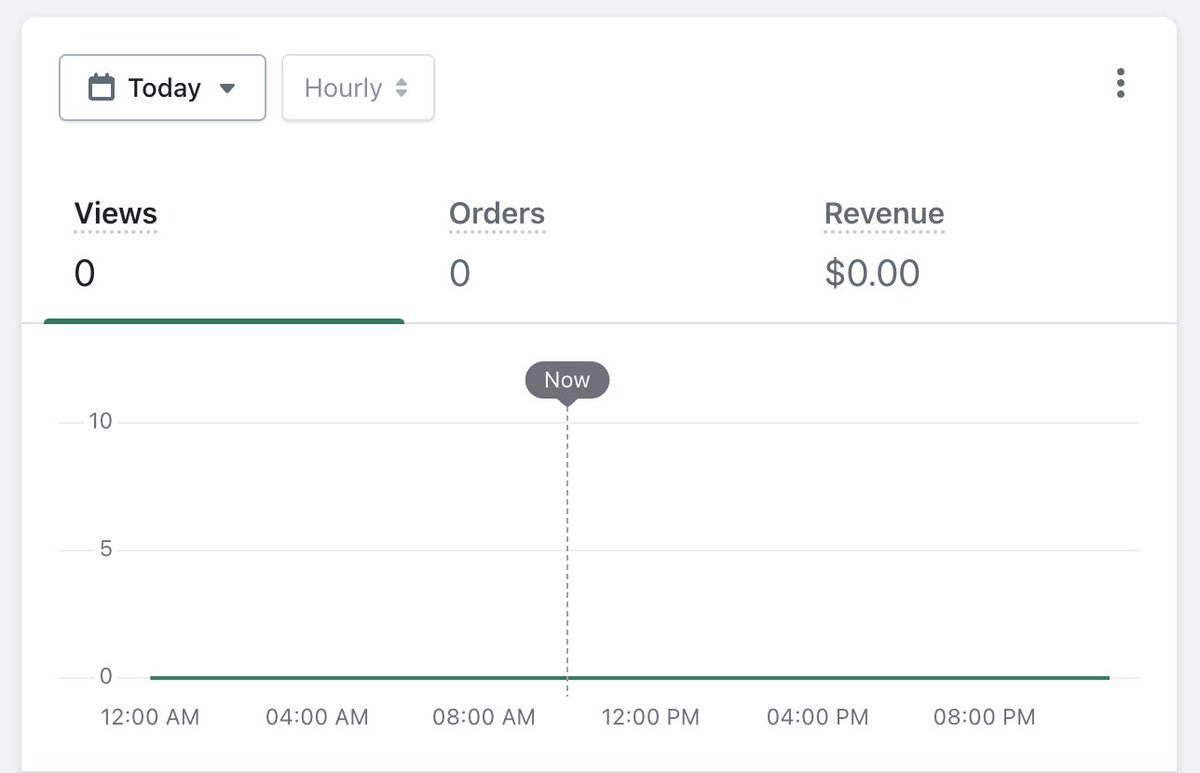The width and height of the screenshot is (1200, 773).
Task: Click the green progress bar under Views
Action: 224,320
